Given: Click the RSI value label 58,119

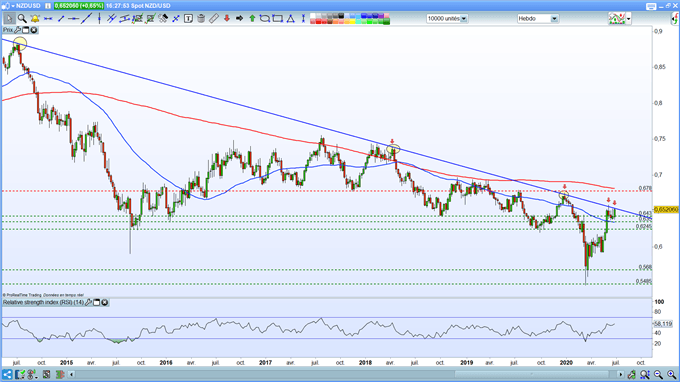Looking at the screenshot, I should [663, 324].
